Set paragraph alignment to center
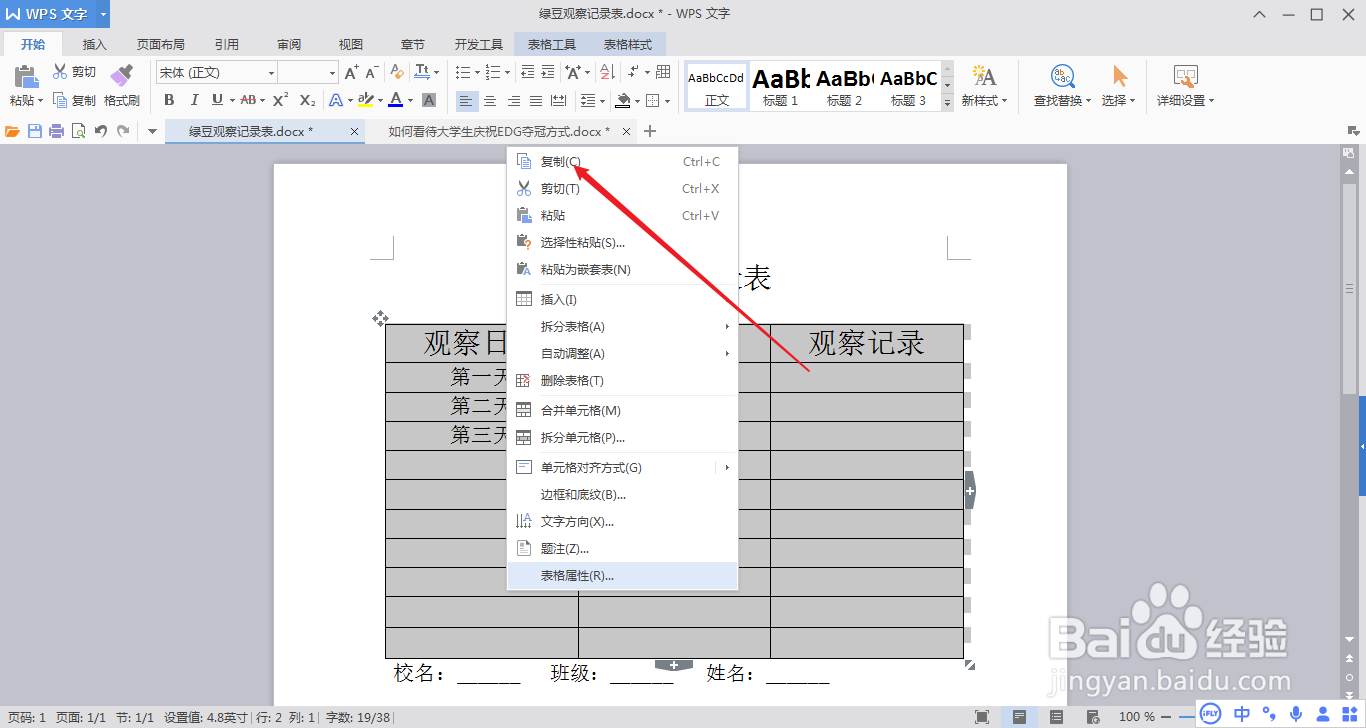This screenshot has width=1366, height=728. (x=490, y=100)
